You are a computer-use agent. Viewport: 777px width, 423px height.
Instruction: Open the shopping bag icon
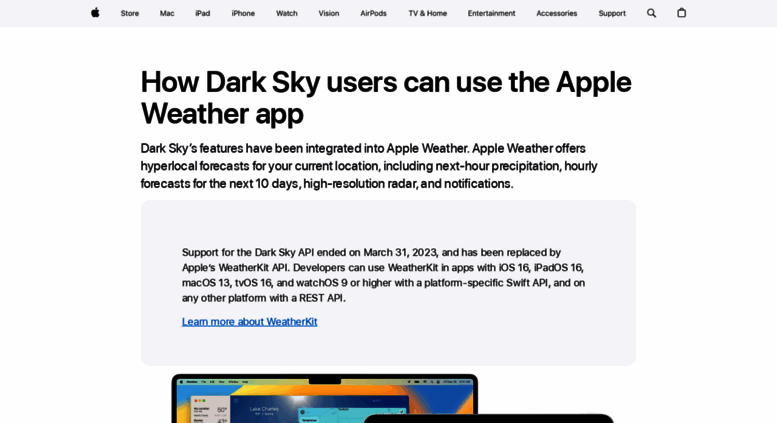click(x=681, y=13)
